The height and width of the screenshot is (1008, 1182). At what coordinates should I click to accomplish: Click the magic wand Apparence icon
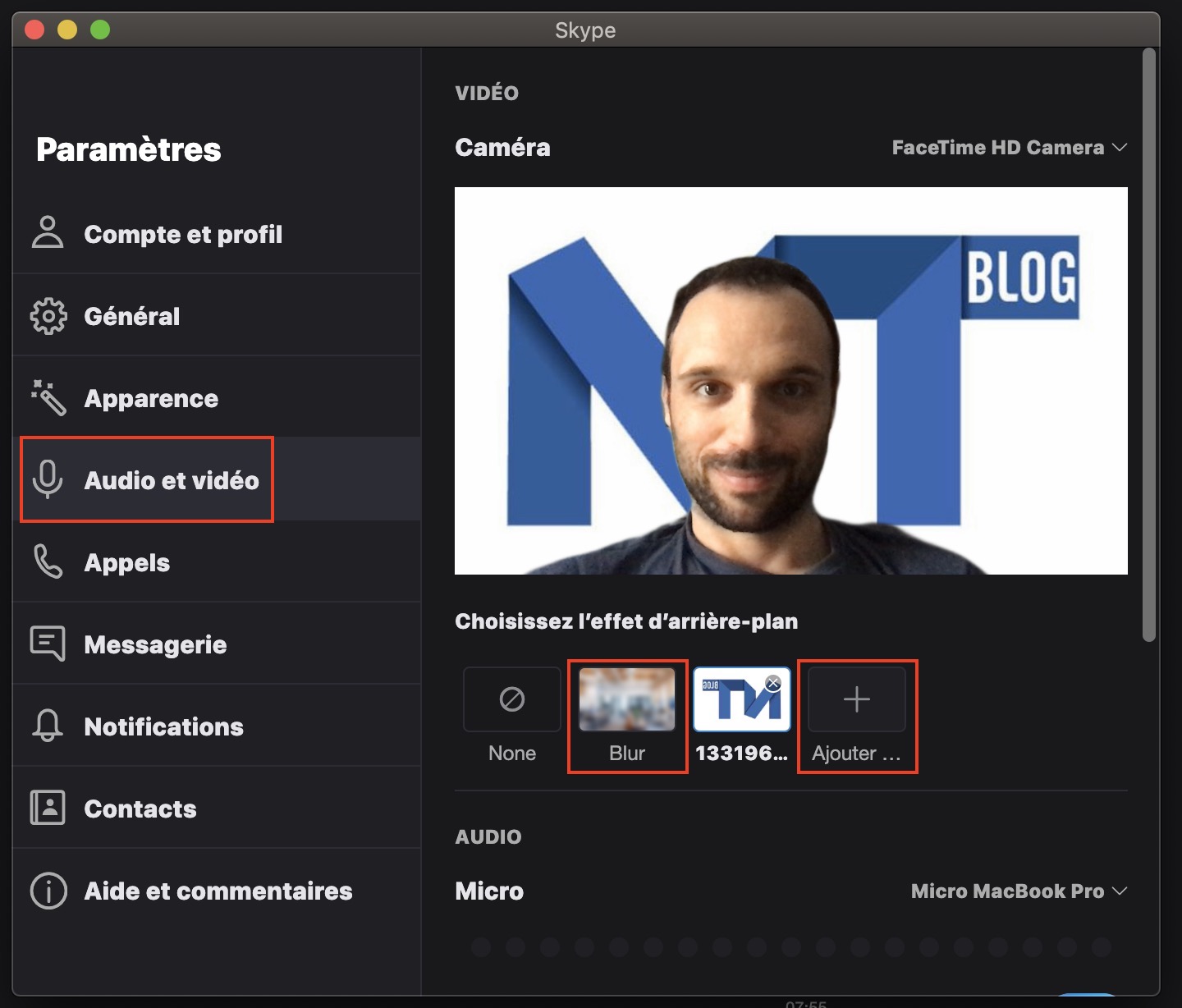coord(48,398)
